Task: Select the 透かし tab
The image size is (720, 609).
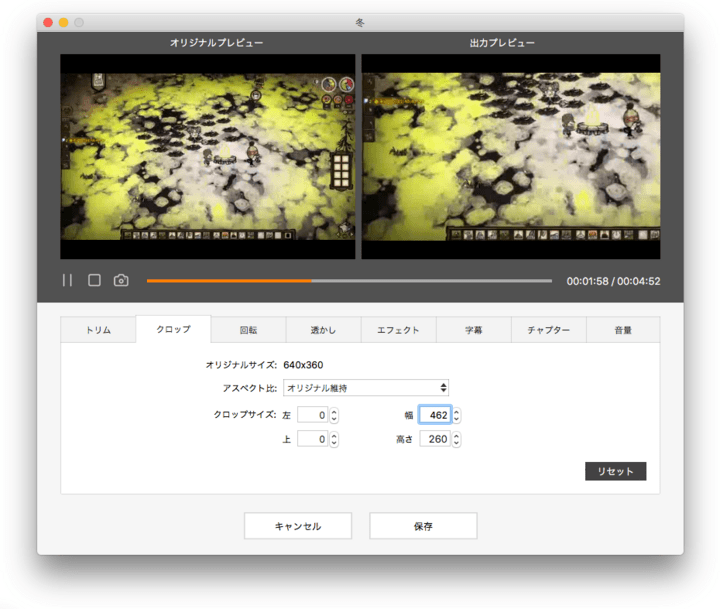Action: (x=323, y=330)
